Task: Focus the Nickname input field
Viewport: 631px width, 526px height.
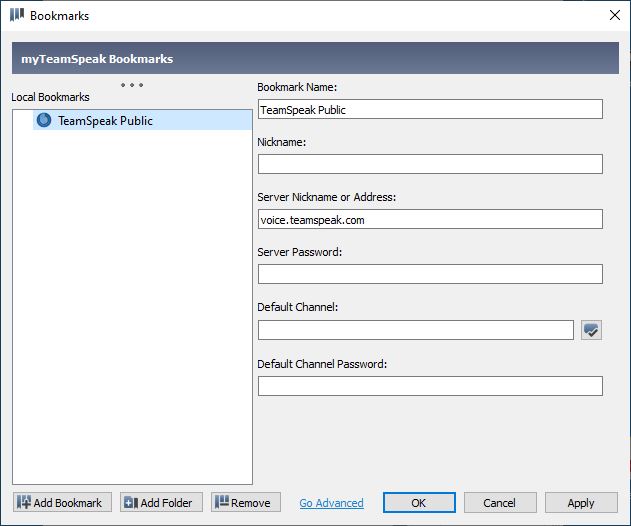Action: click(430, 164)
